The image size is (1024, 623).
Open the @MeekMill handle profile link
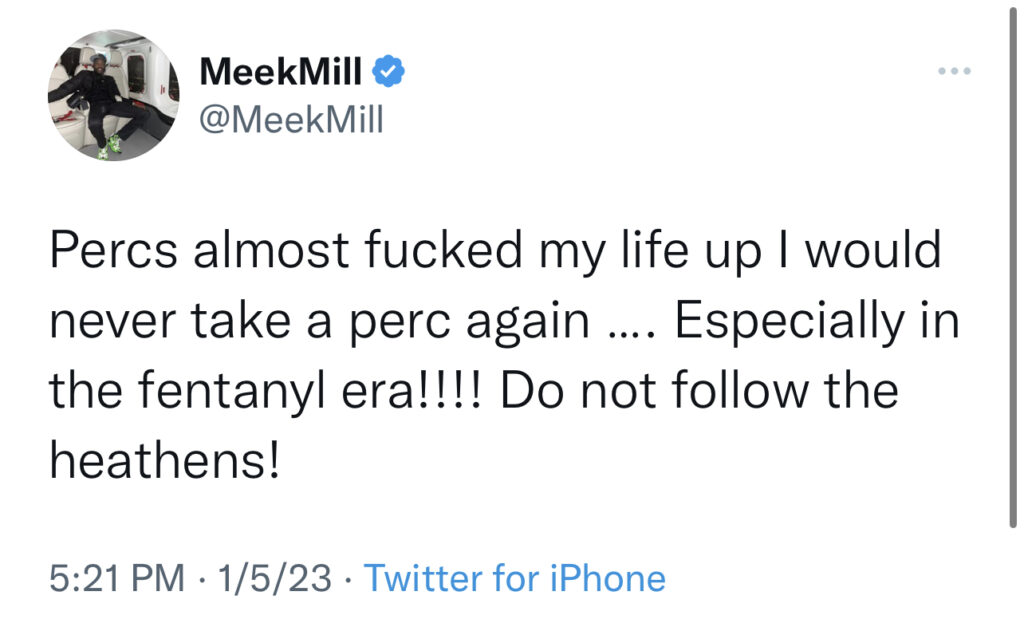(x=291, y=120)
